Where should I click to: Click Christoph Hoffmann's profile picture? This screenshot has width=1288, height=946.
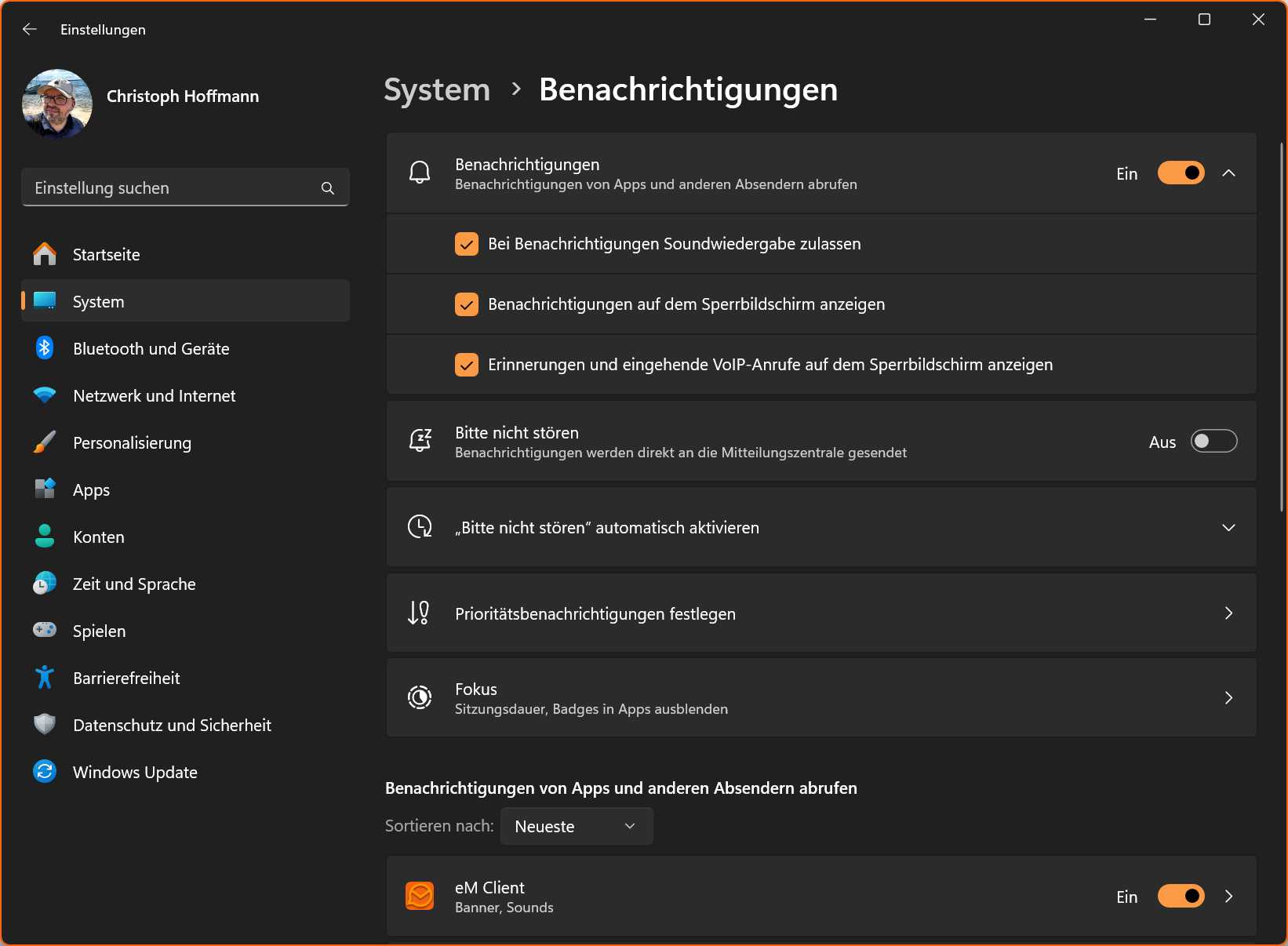click(56, 103)
